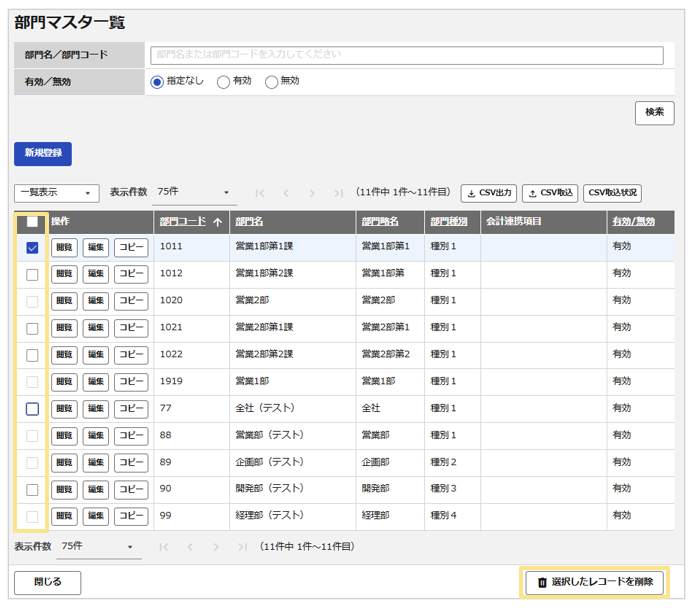Go to previous page in top pager

point(286,193)
